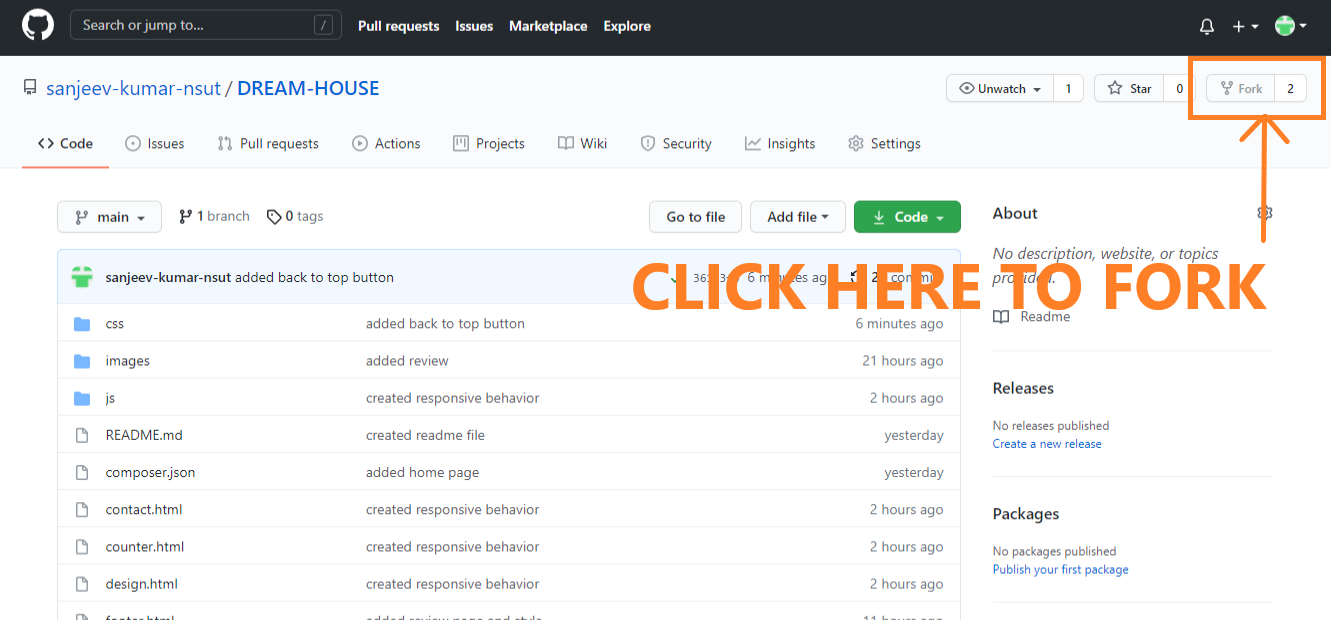1331x620 pixels.
Task: Open the Unwatch dropdown
Action: tap(1000, 89)
